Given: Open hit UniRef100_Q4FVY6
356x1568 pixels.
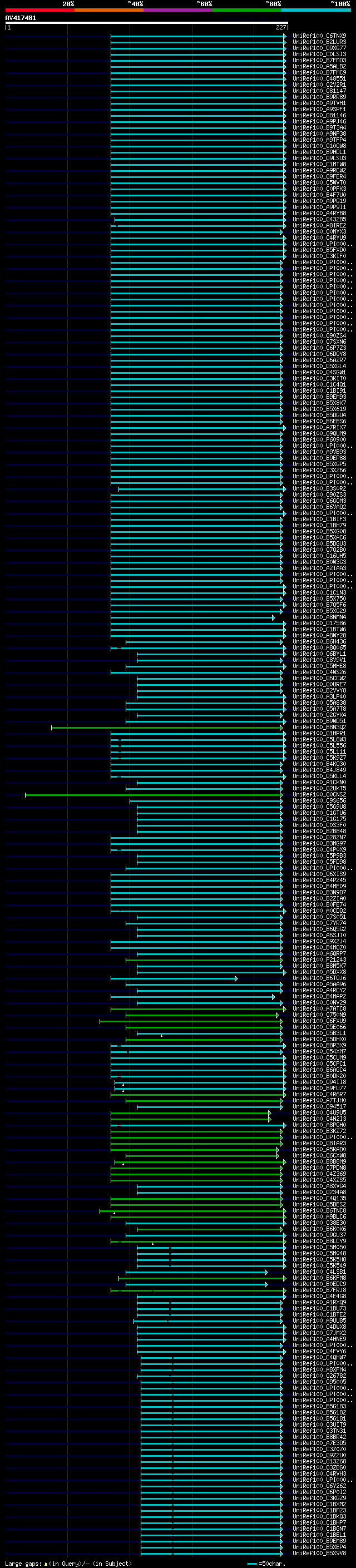Looking at the screenshot, I should [319, 1351].
